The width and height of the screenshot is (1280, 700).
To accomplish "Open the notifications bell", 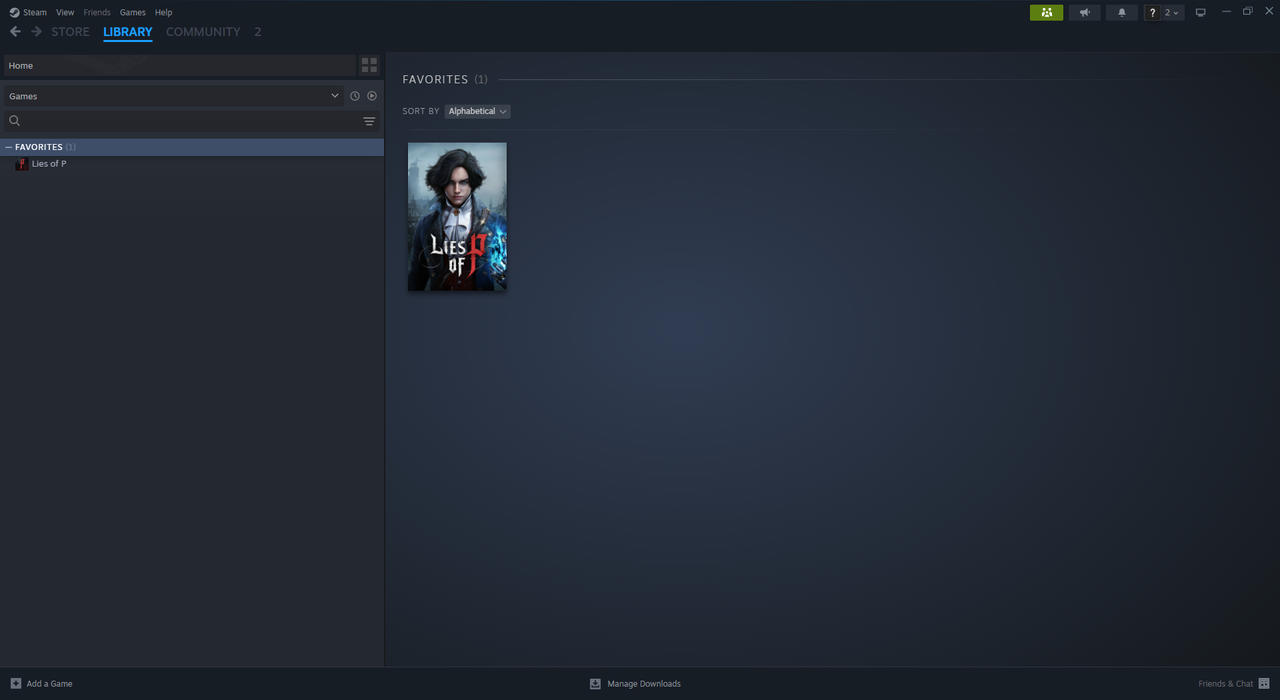I will (x=1122, y=12).
